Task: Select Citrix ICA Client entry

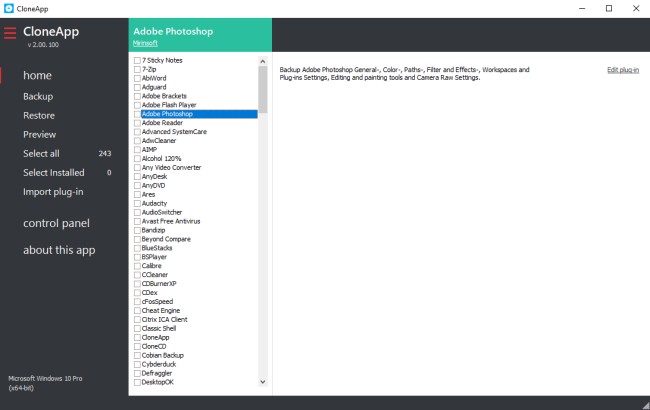Action: (x=165, y=320)
